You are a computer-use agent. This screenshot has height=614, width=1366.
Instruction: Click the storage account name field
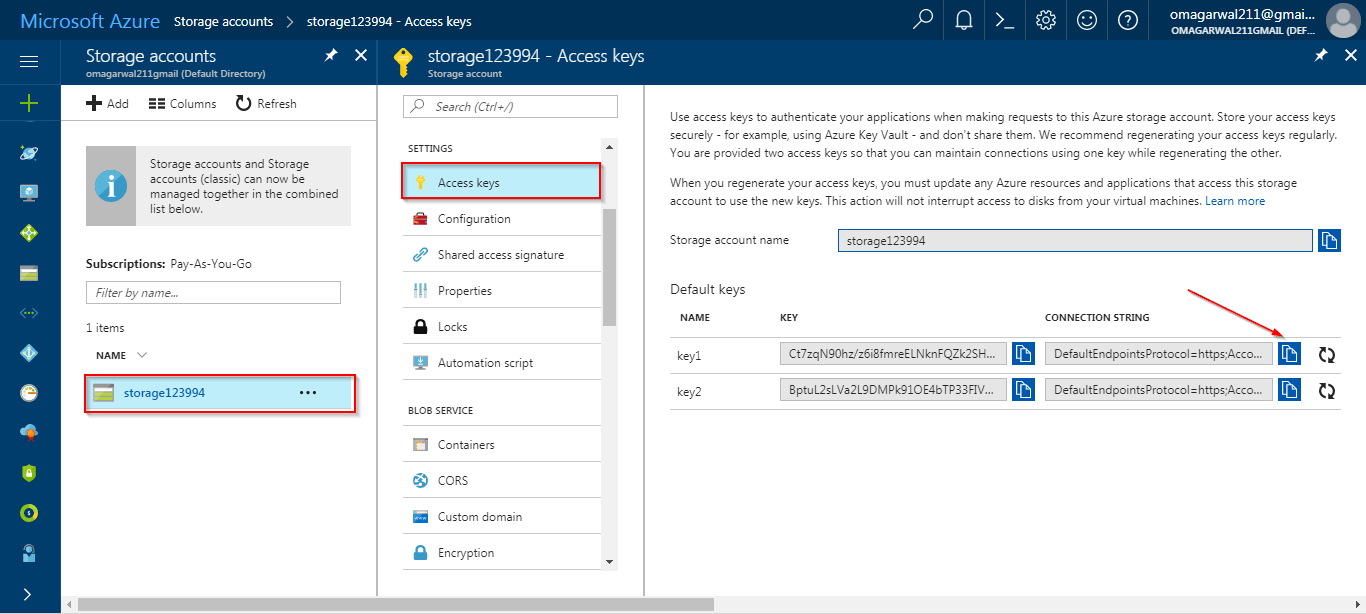[x=1075, y=241]
